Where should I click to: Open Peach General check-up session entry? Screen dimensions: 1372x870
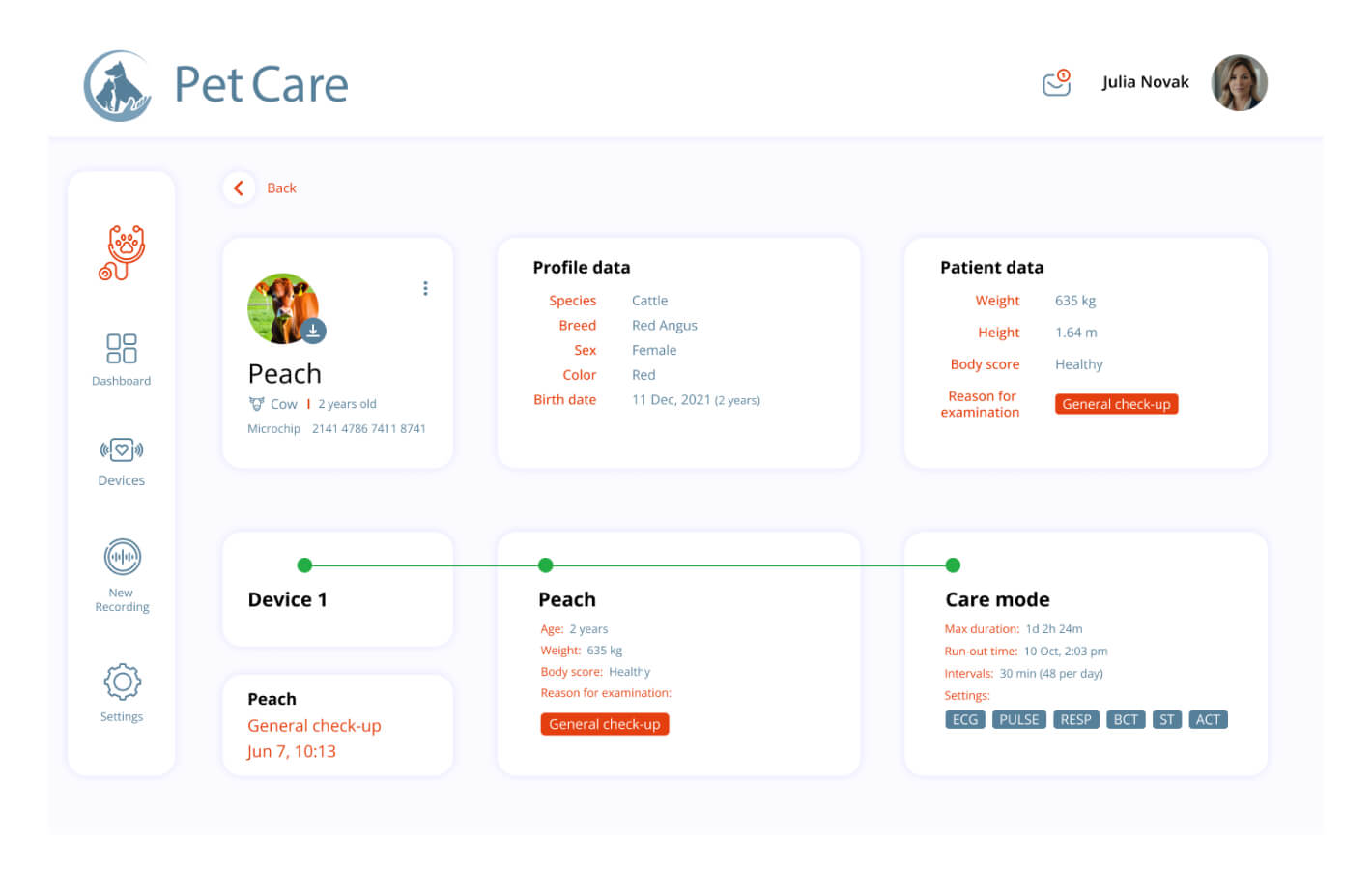tap(337, 725)
